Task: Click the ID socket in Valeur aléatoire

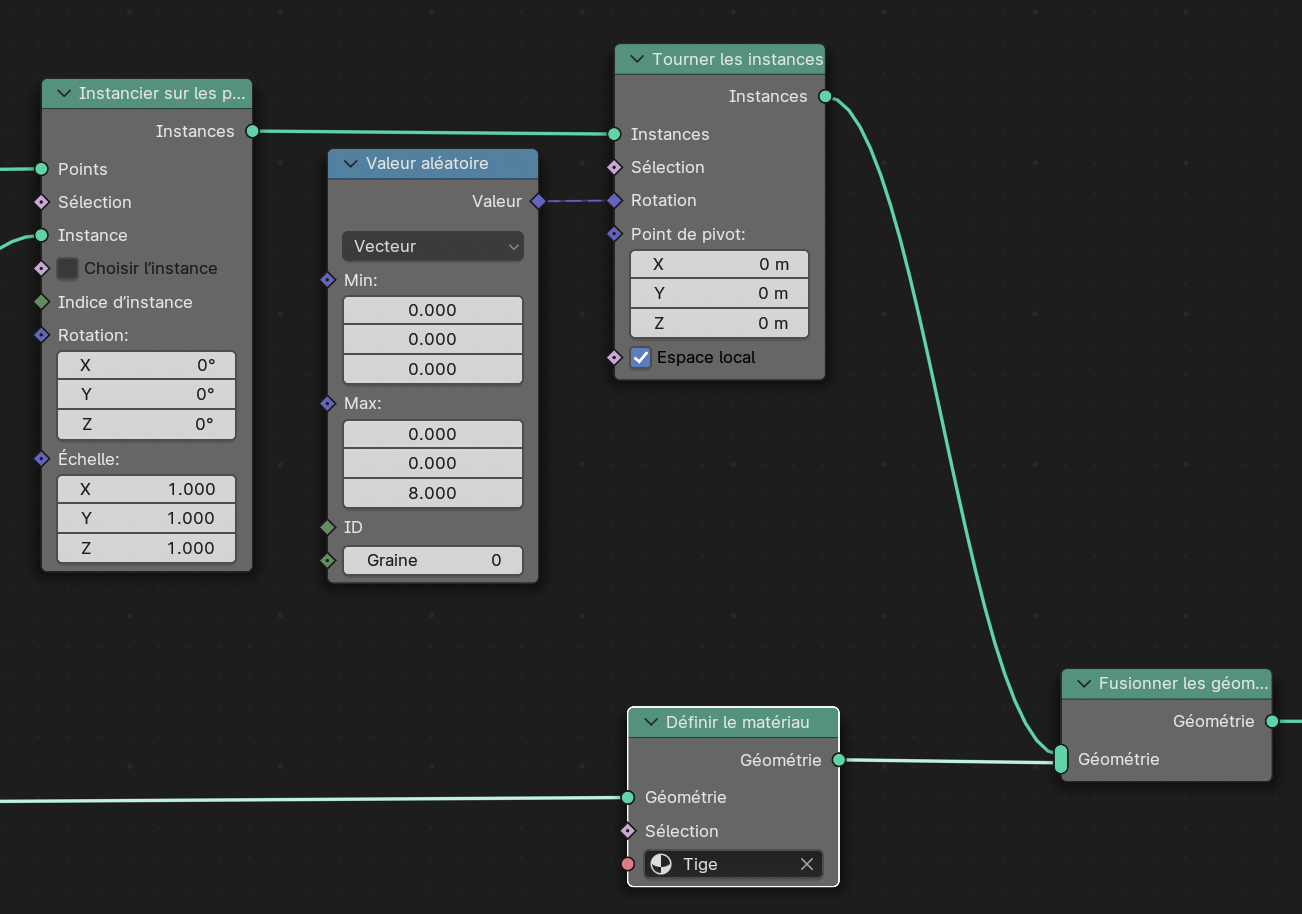Action: tap(327, 527)
